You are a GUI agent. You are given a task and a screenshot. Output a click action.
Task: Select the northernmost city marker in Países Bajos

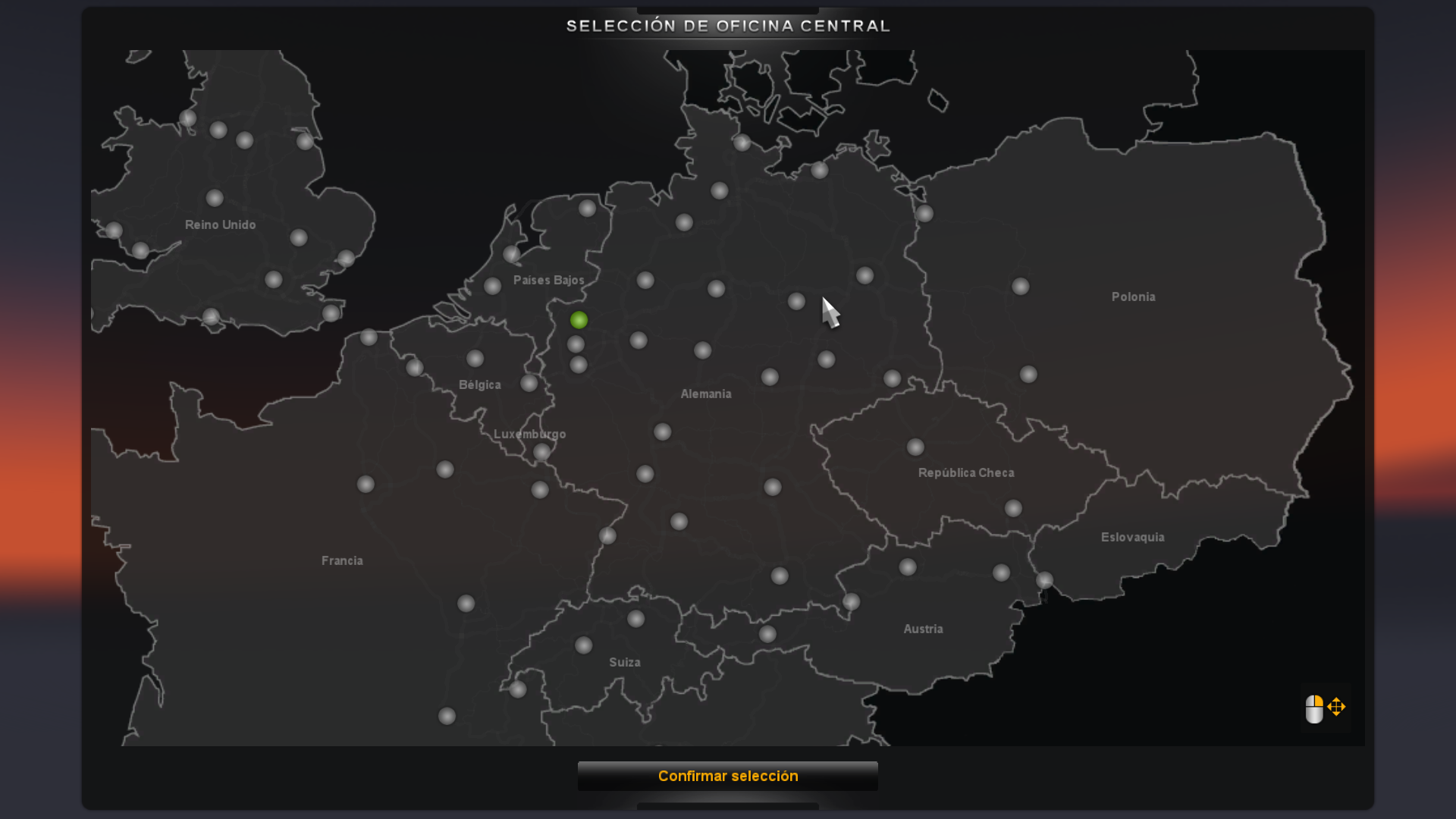click(587, 209)
